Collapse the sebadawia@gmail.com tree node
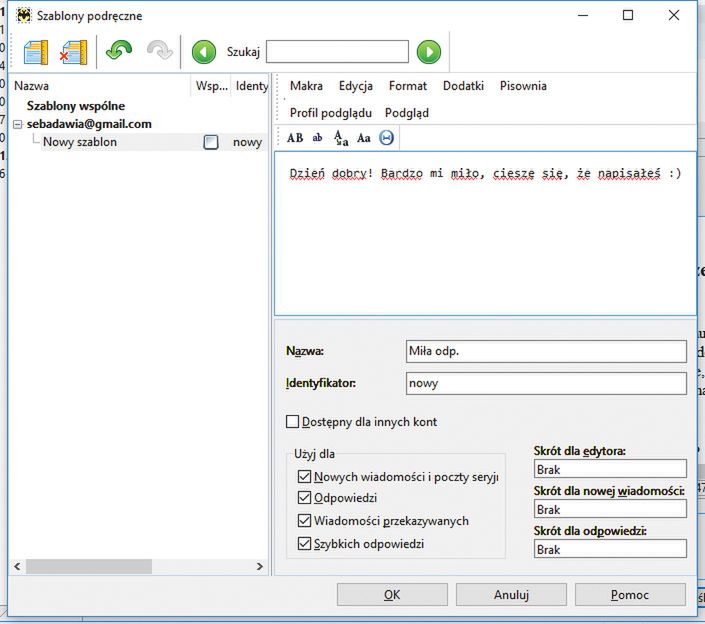Image resolution: width=705 pixels, height=624 pixels. 17,124
